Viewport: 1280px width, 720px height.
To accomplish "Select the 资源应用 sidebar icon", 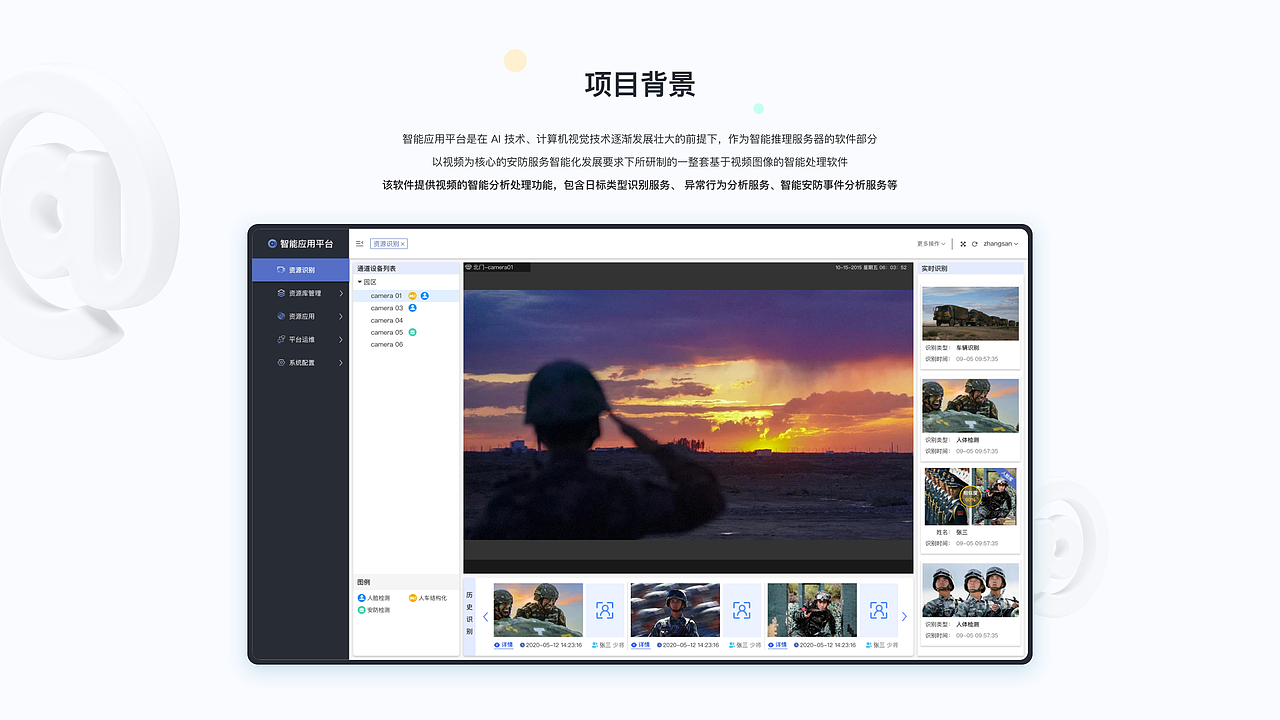I will coord(280,315).
